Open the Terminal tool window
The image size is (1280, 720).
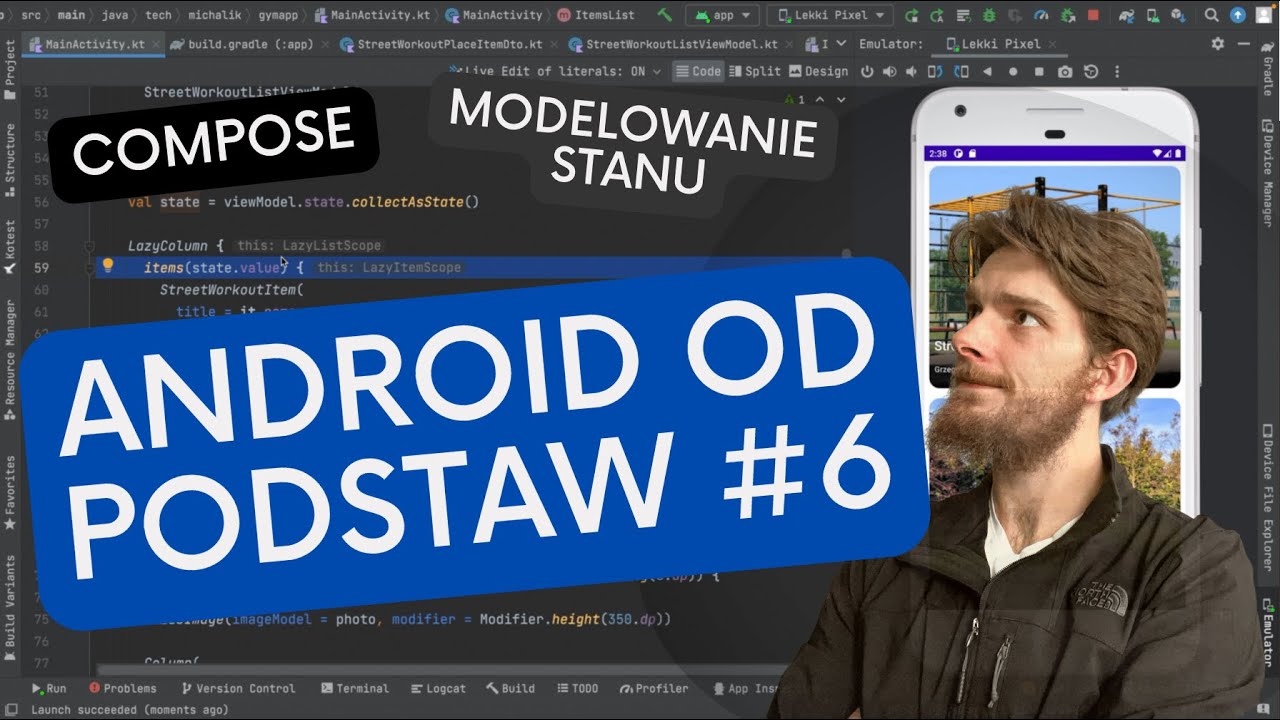(x=355, y=688)
